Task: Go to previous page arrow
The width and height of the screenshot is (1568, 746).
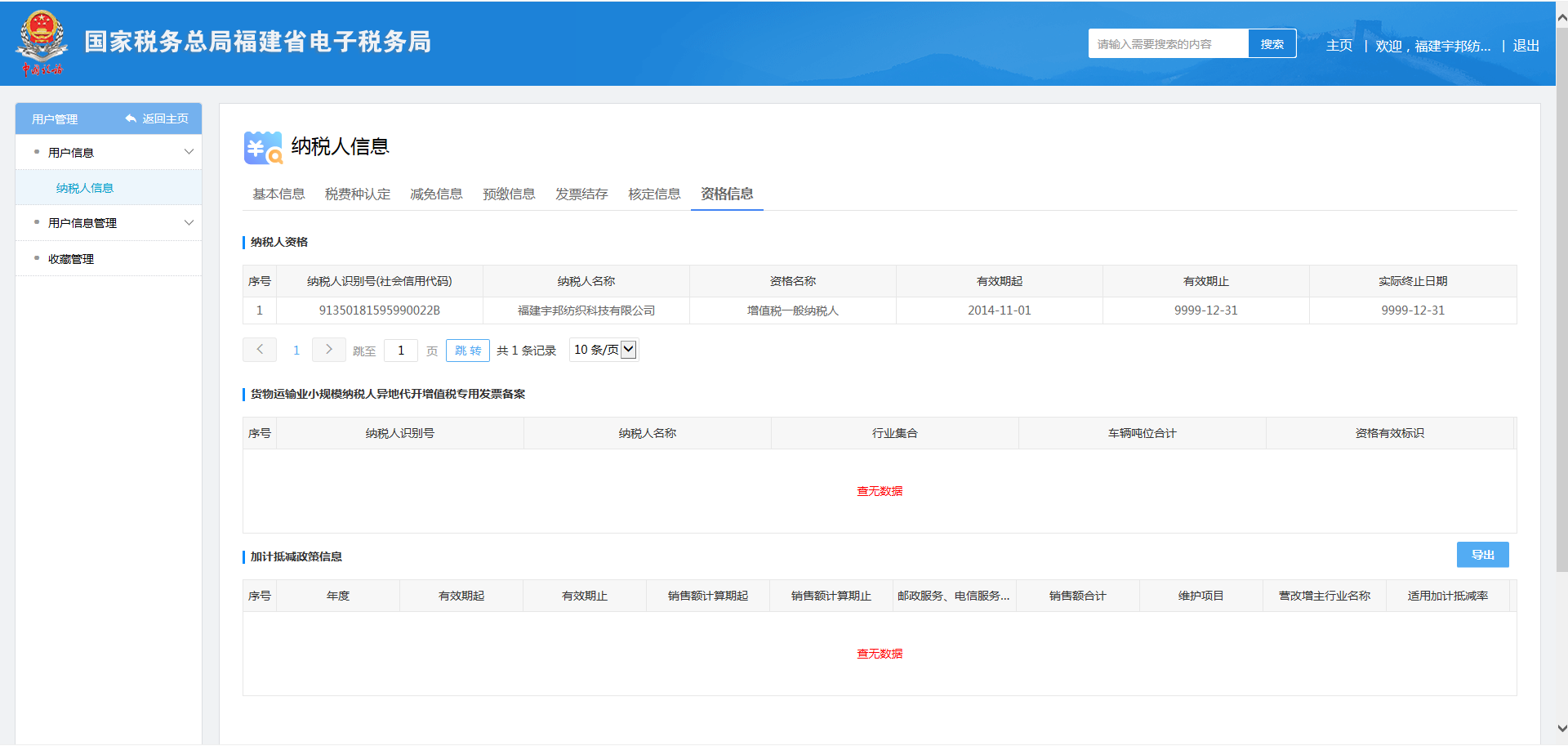Action: (260, 350)
